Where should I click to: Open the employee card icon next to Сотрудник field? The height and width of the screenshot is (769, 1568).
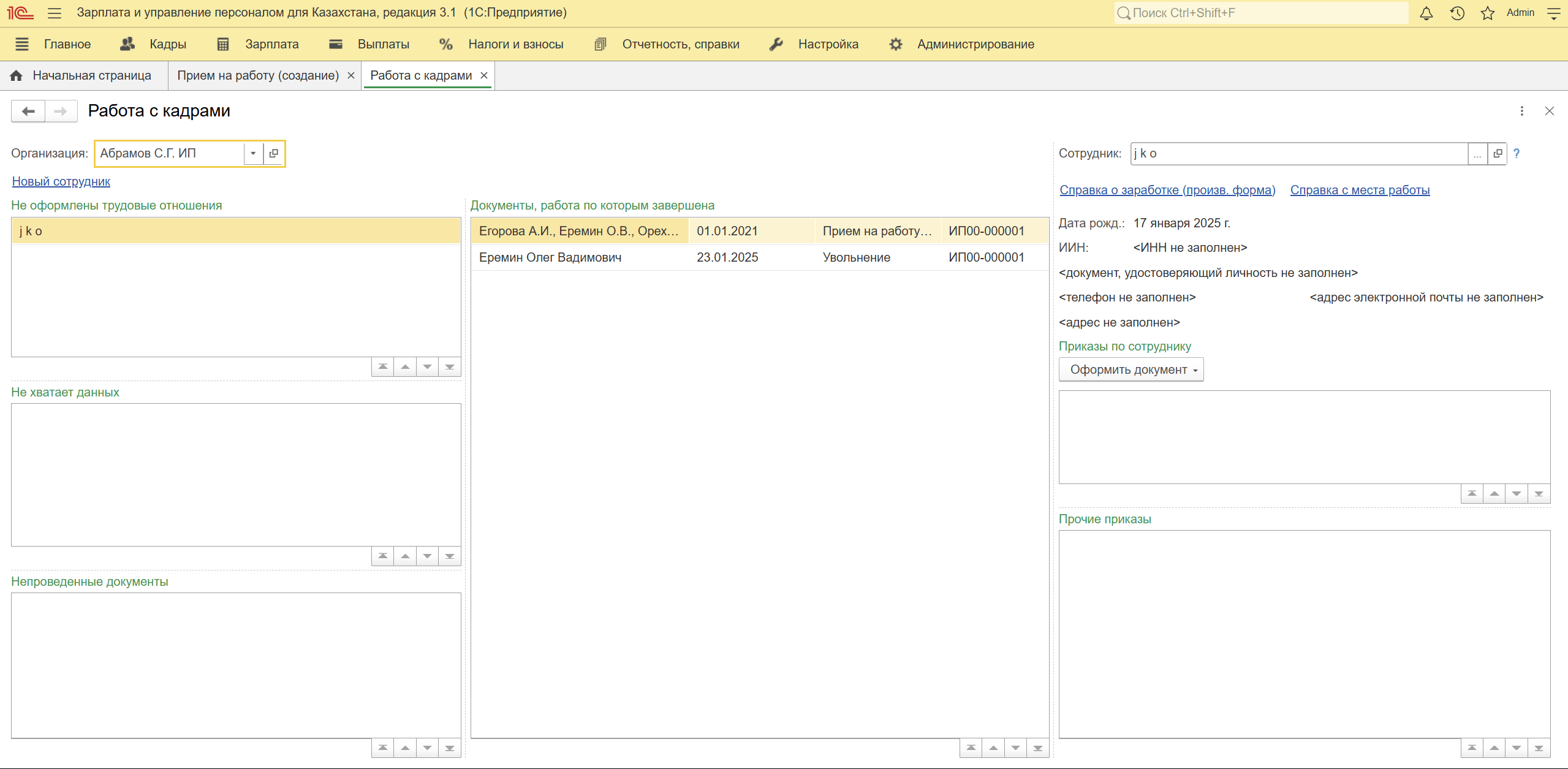click(x=1498, y=153)
